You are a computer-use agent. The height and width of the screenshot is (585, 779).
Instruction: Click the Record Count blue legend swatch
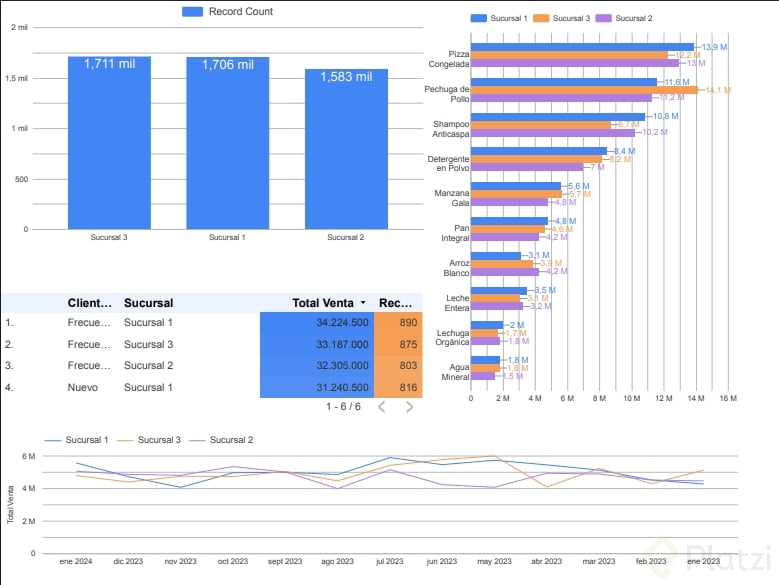click(x=192, y=11)
